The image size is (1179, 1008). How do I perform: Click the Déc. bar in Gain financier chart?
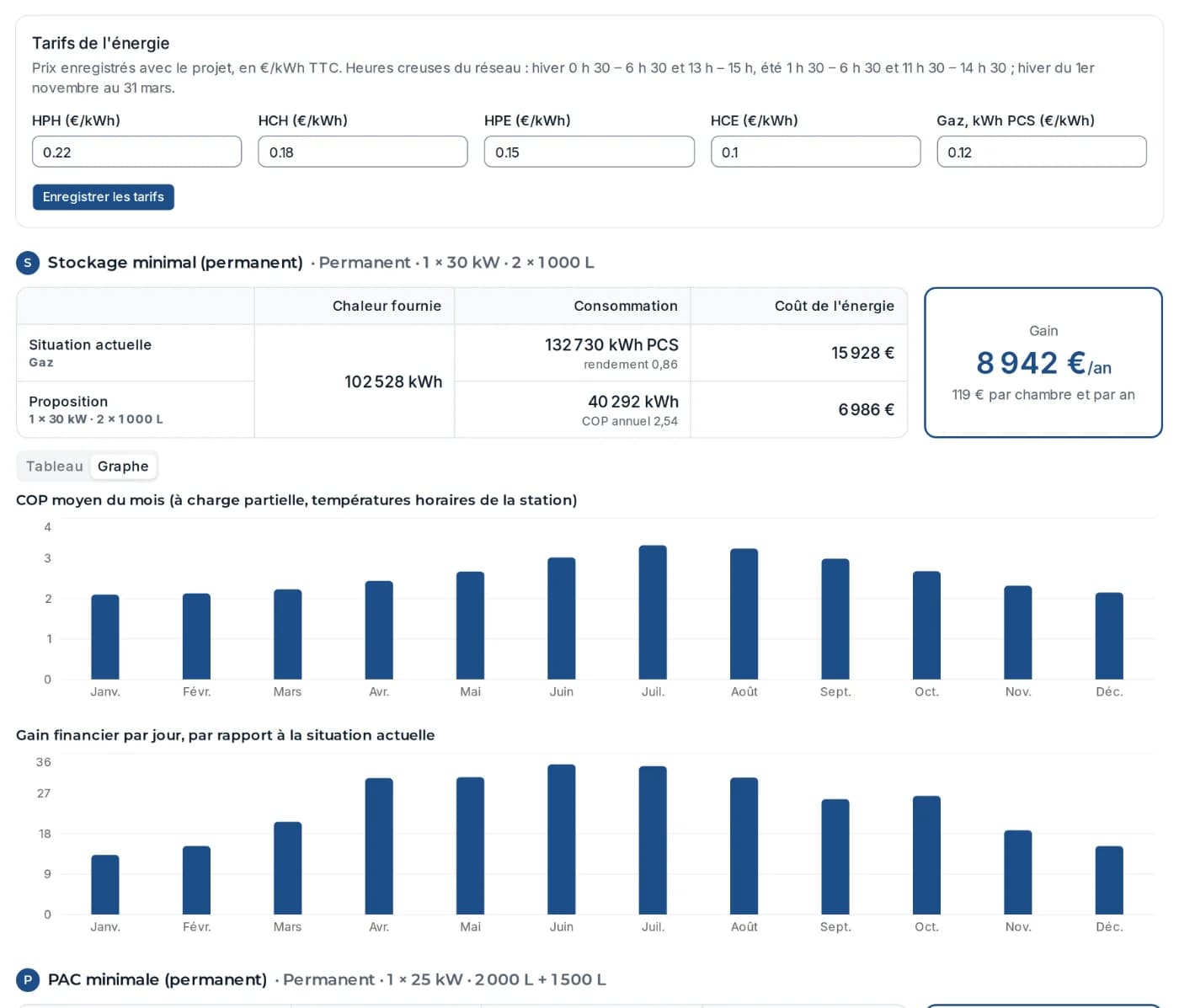click(1109, 880)
